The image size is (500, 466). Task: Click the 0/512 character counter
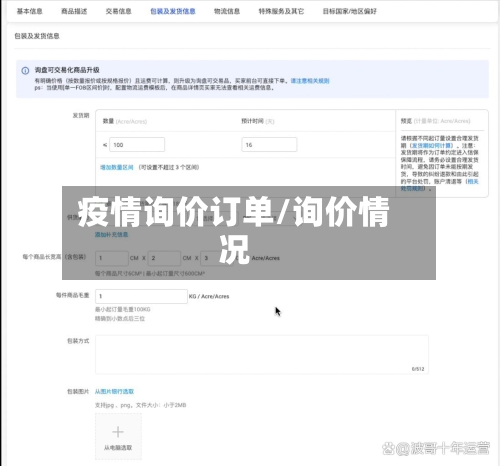point(418,369)
